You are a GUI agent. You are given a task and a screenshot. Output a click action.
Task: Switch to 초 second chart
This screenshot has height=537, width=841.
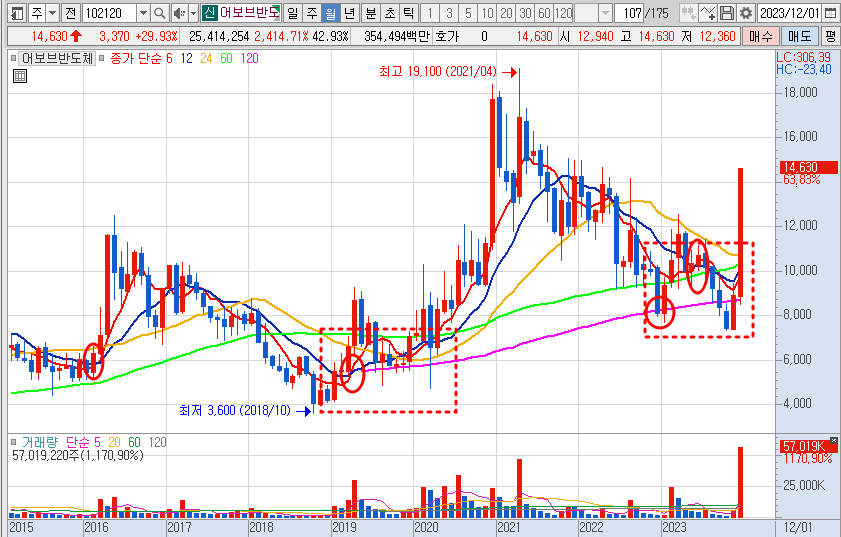pos(390,13)
